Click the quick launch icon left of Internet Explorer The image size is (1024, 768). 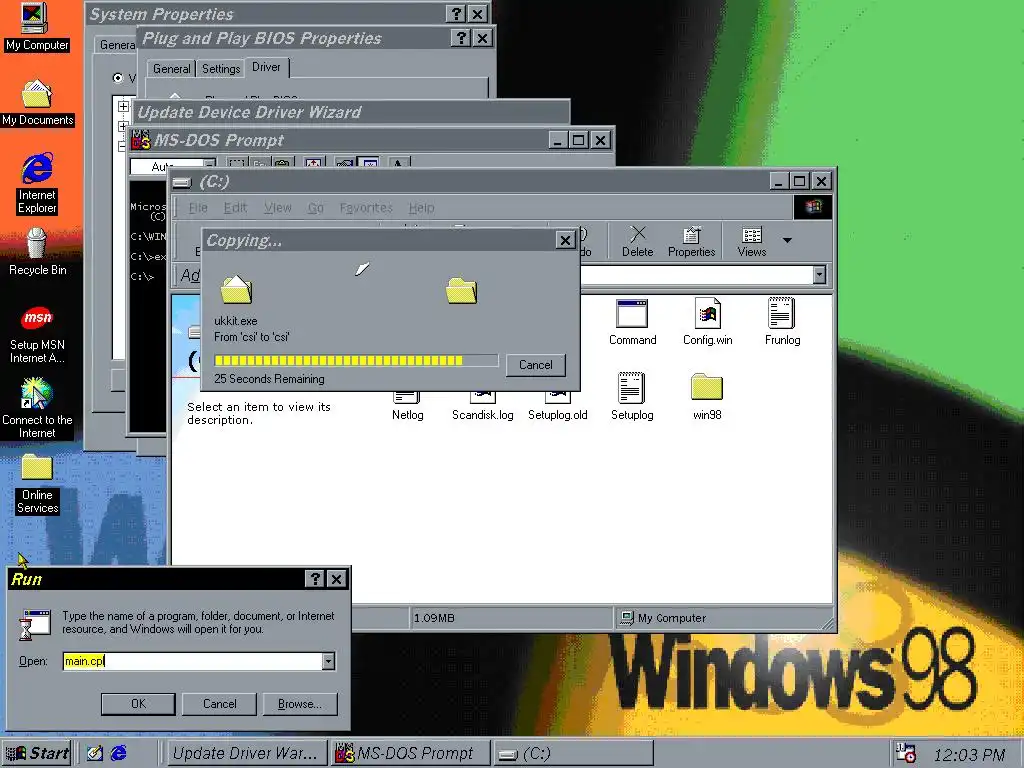(95, 753)
